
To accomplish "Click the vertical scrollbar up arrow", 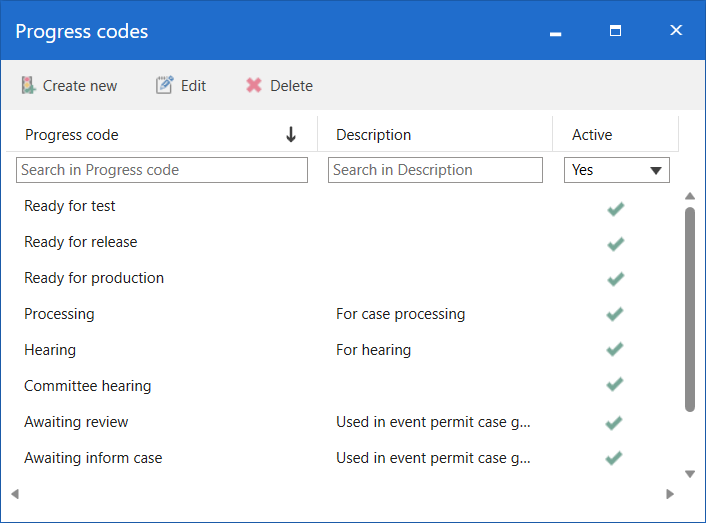I will pos(690,196).
